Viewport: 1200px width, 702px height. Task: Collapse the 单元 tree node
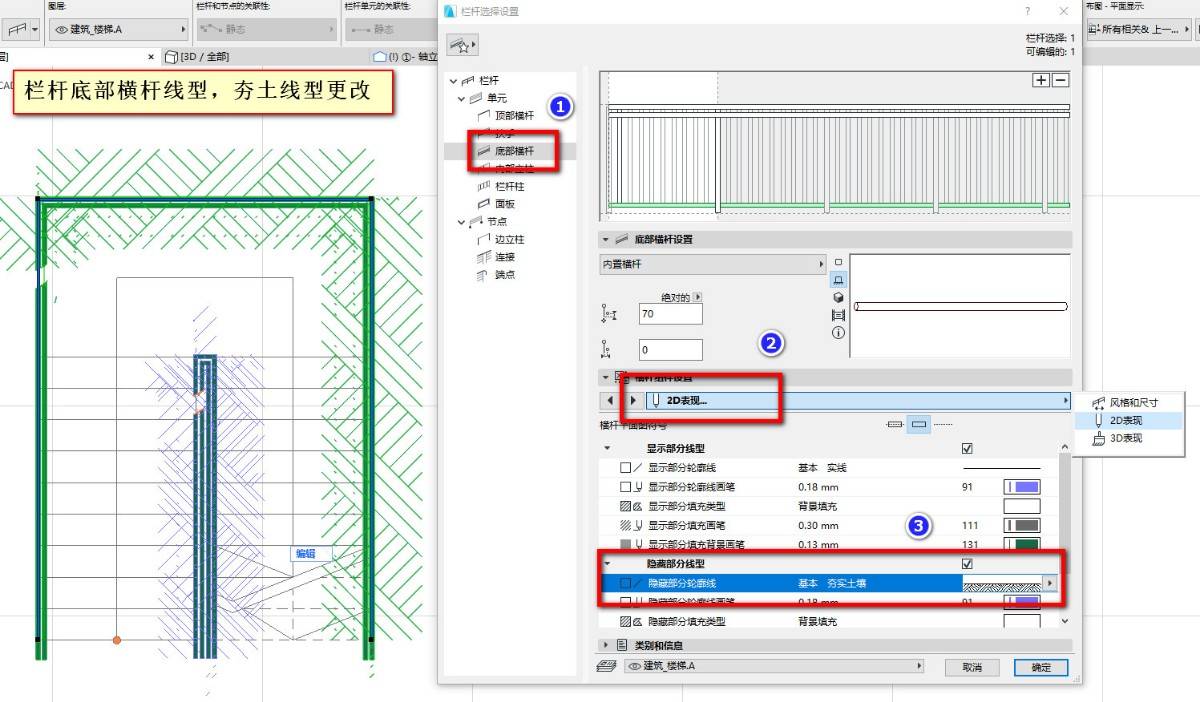[x=462, y=98]
